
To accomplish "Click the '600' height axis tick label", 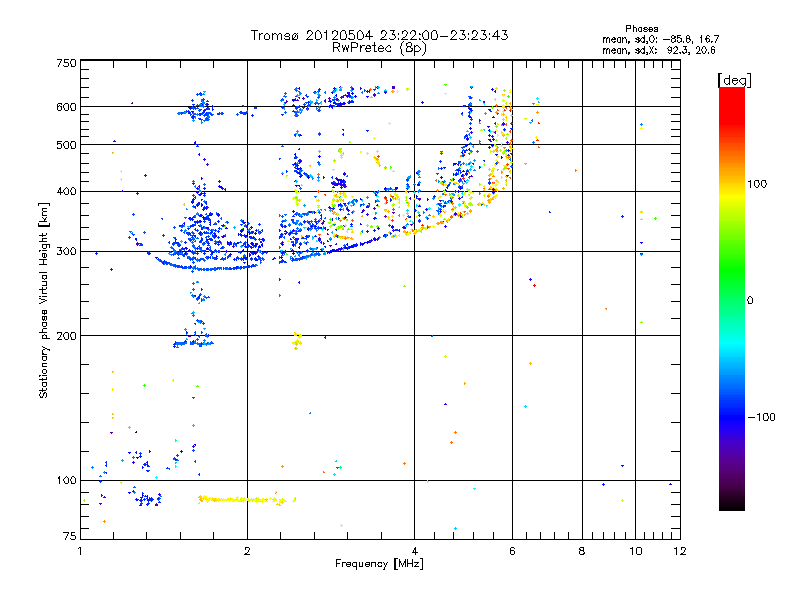I will 66,107.
